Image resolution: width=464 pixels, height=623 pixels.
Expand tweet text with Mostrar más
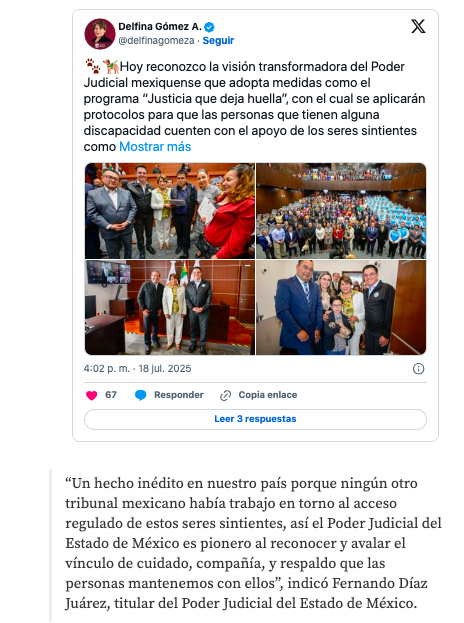point(155,147)
